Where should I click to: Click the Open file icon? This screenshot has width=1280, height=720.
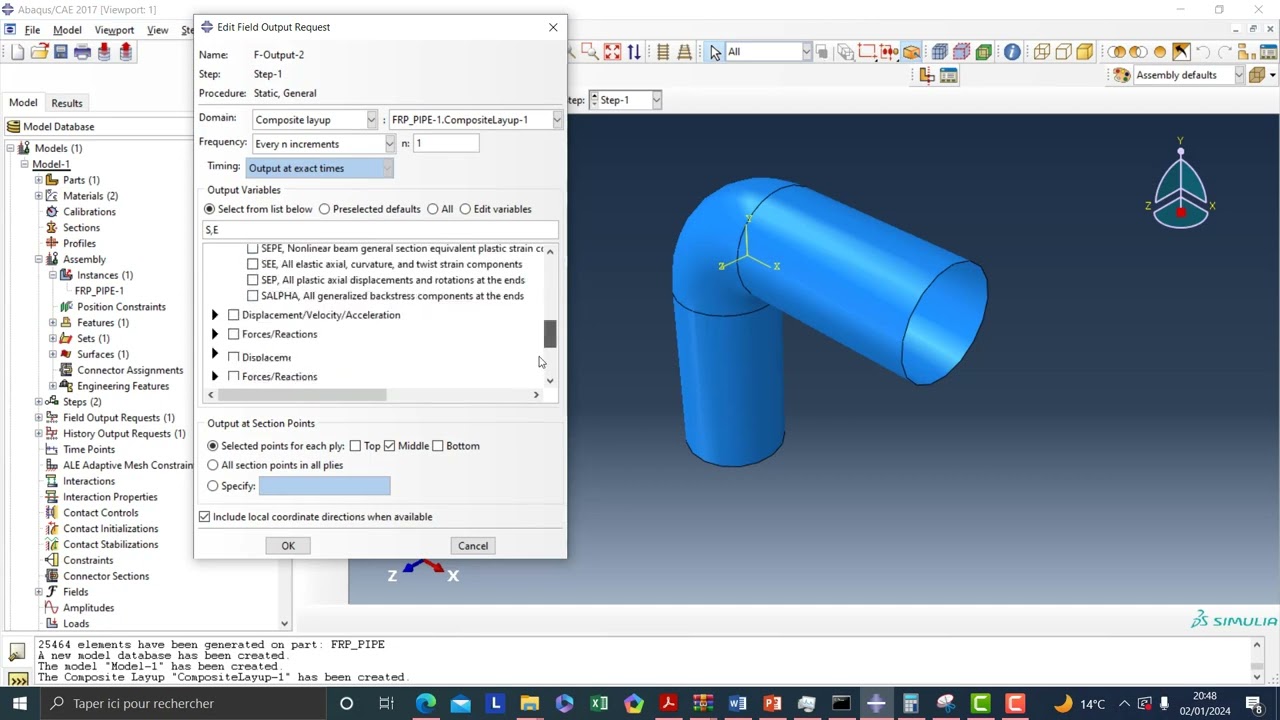(x=39, y=52)
